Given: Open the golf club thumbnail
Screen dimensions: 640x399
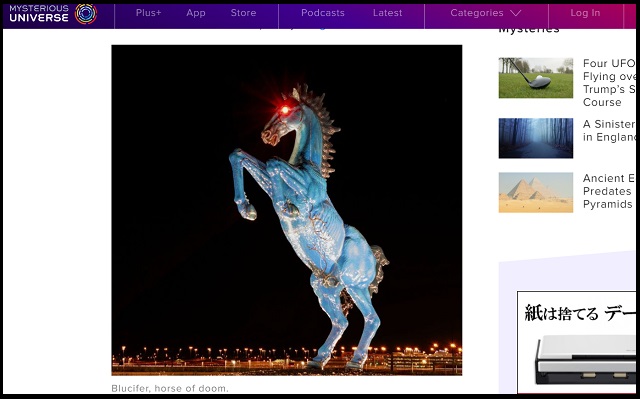Looking at the screenshot, I should [x=536, y=78].
